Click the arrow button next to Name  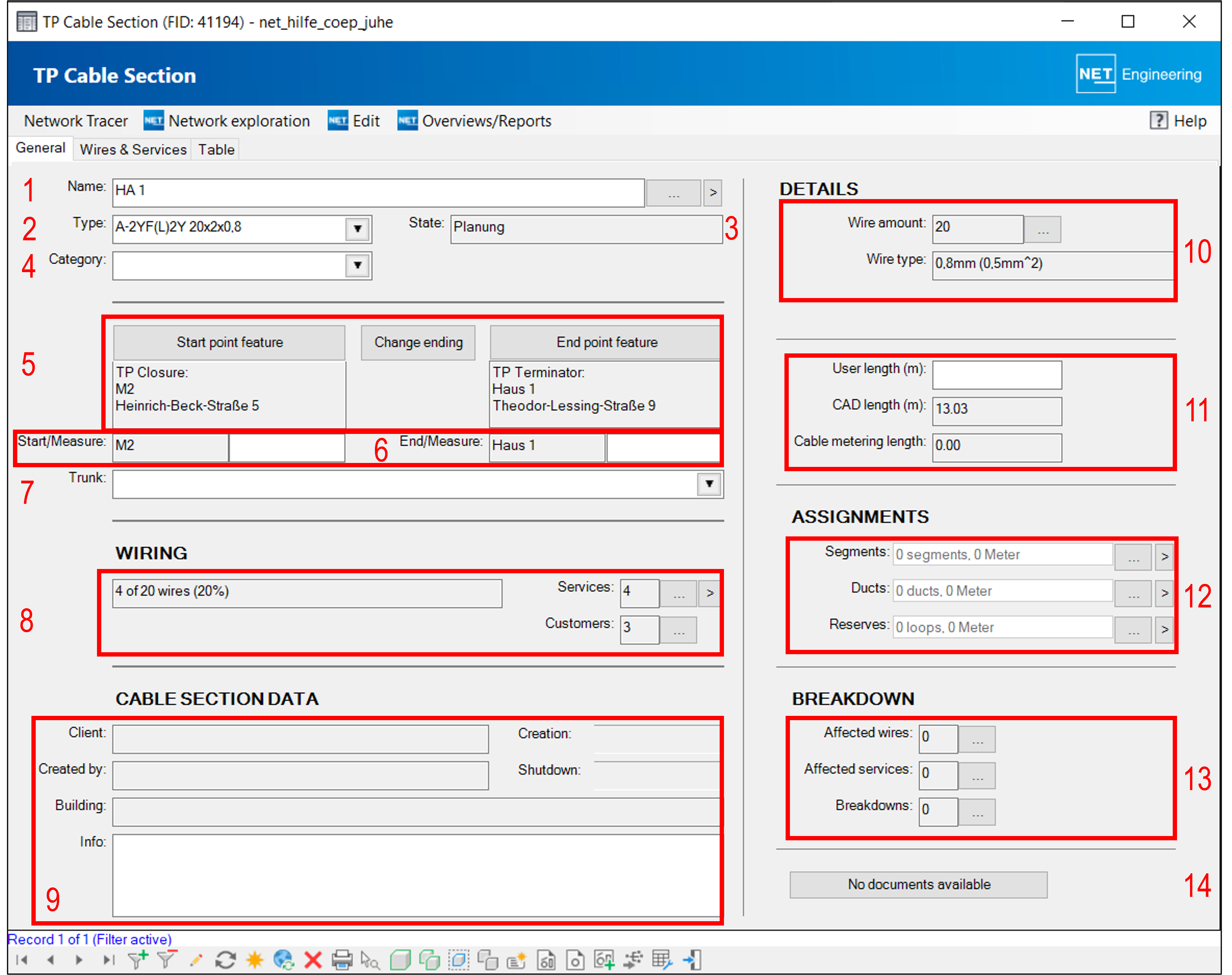point(712,193)
